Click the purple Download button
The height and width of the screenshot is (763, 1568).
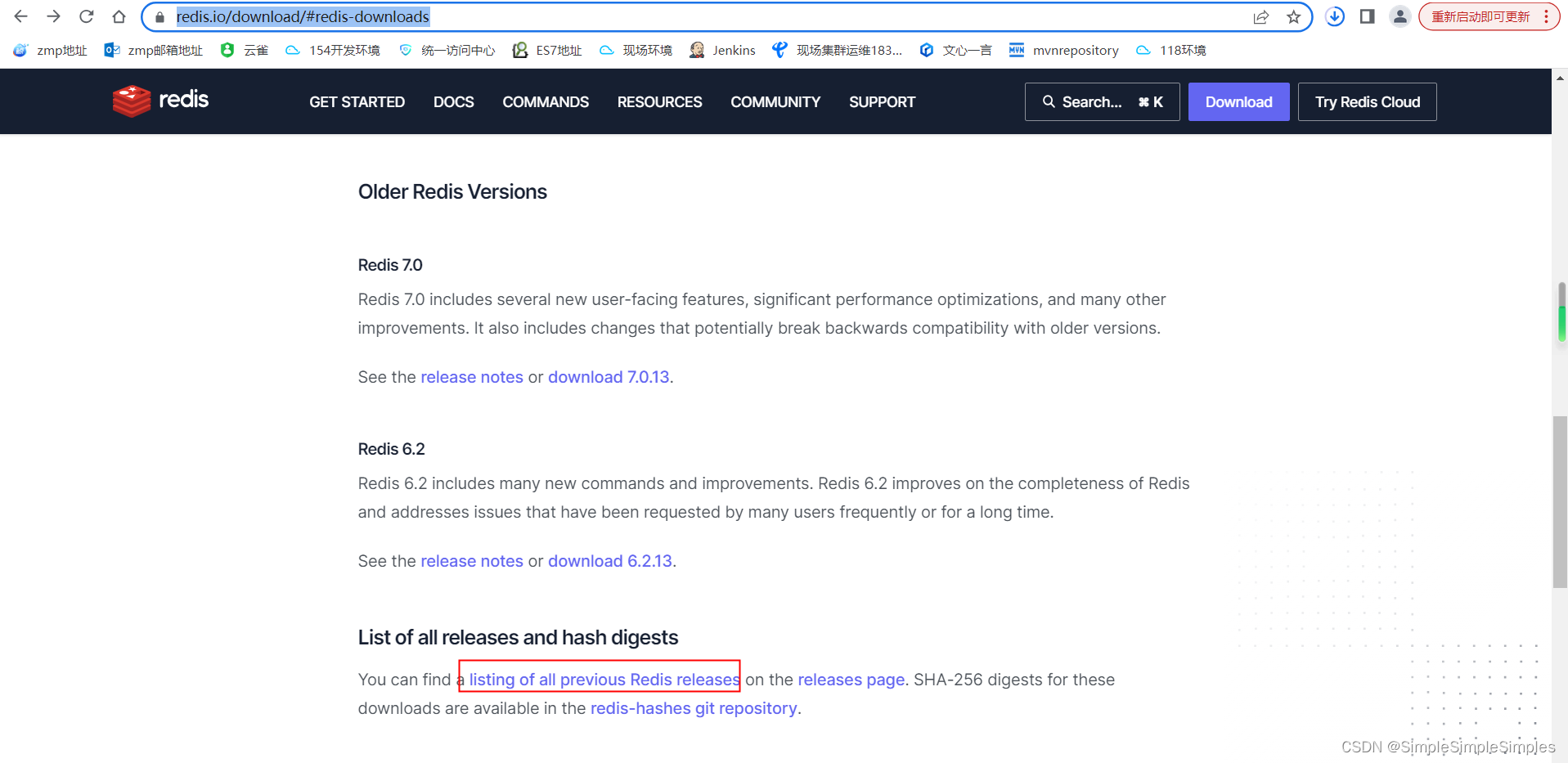(1238, 102)
